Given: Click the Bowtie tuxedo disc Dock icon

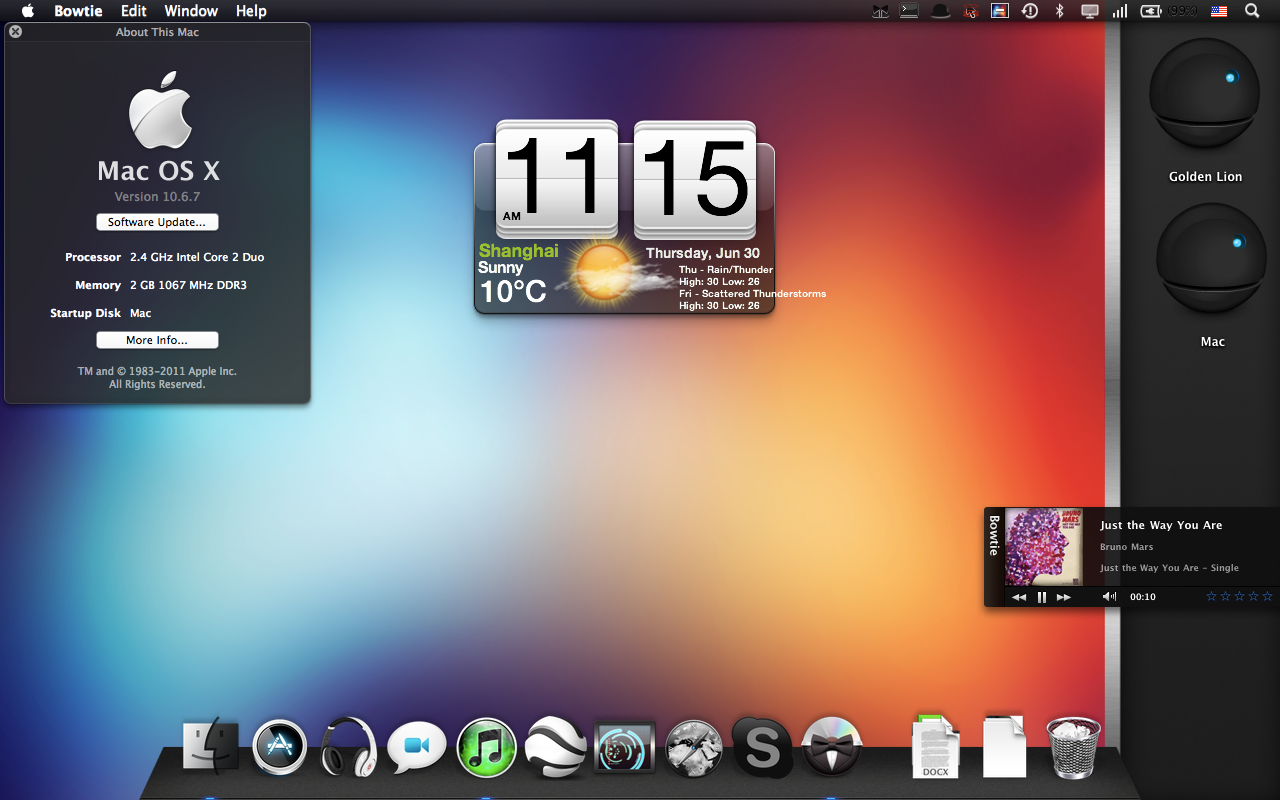Looking at the screenshot, I should pos(832,747).
